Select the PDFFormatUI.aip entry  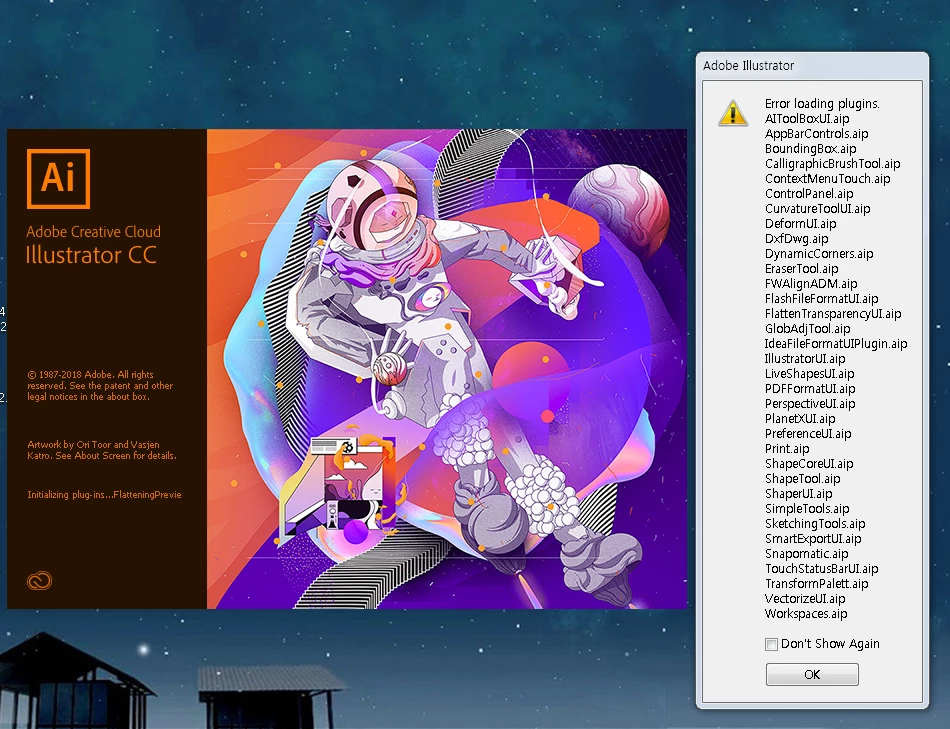[810, 388]
